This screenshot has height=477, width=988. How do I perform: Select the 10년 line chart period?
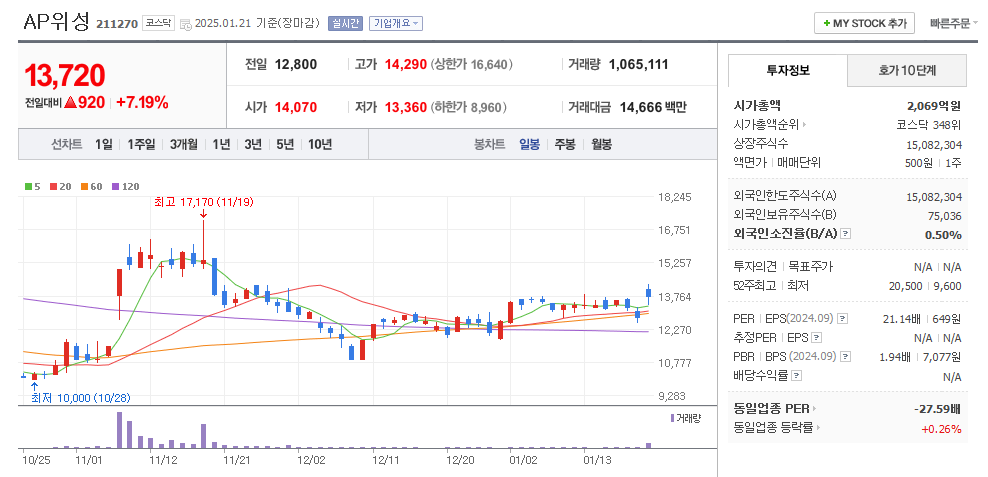click(x=320, y=144)
